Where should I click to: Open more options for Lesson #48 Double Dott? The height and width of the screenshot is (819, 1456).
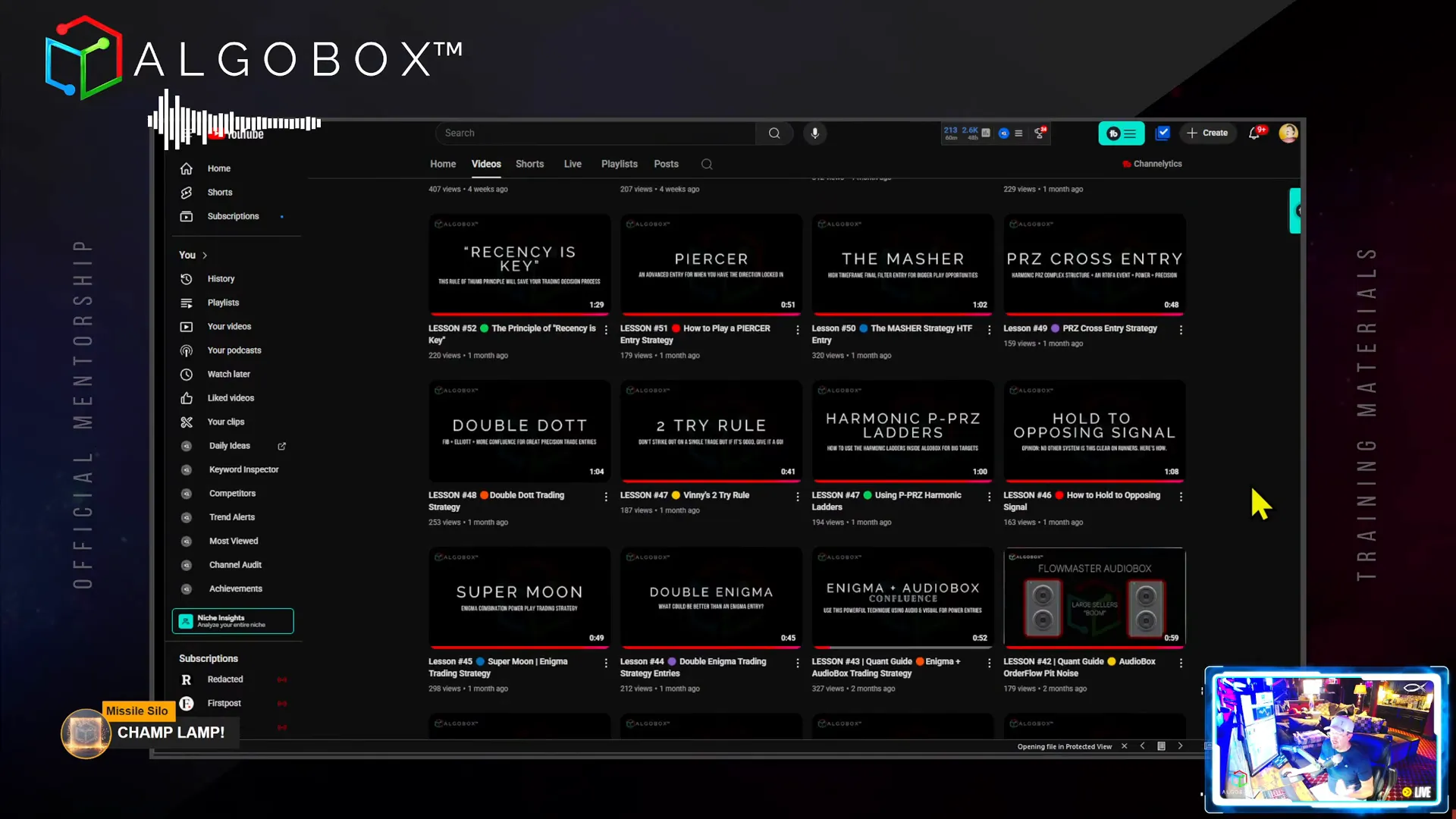pyautogui.click(x=605, y=497)
